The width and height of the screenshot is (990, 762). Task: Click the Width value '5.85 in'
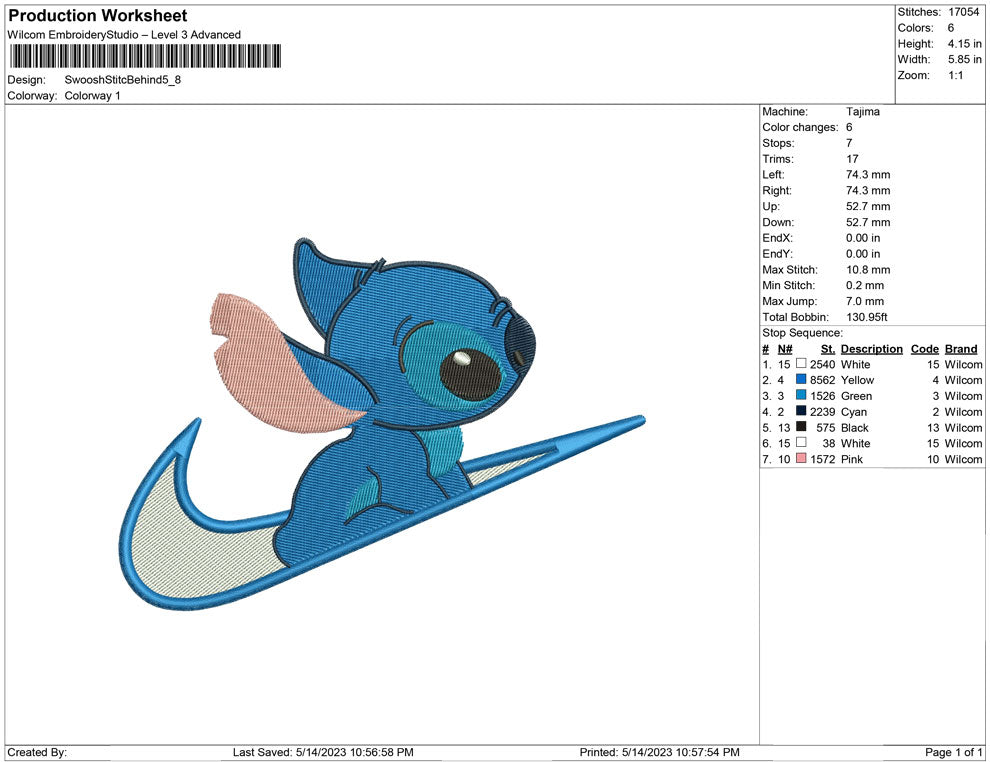coord(964,59)
